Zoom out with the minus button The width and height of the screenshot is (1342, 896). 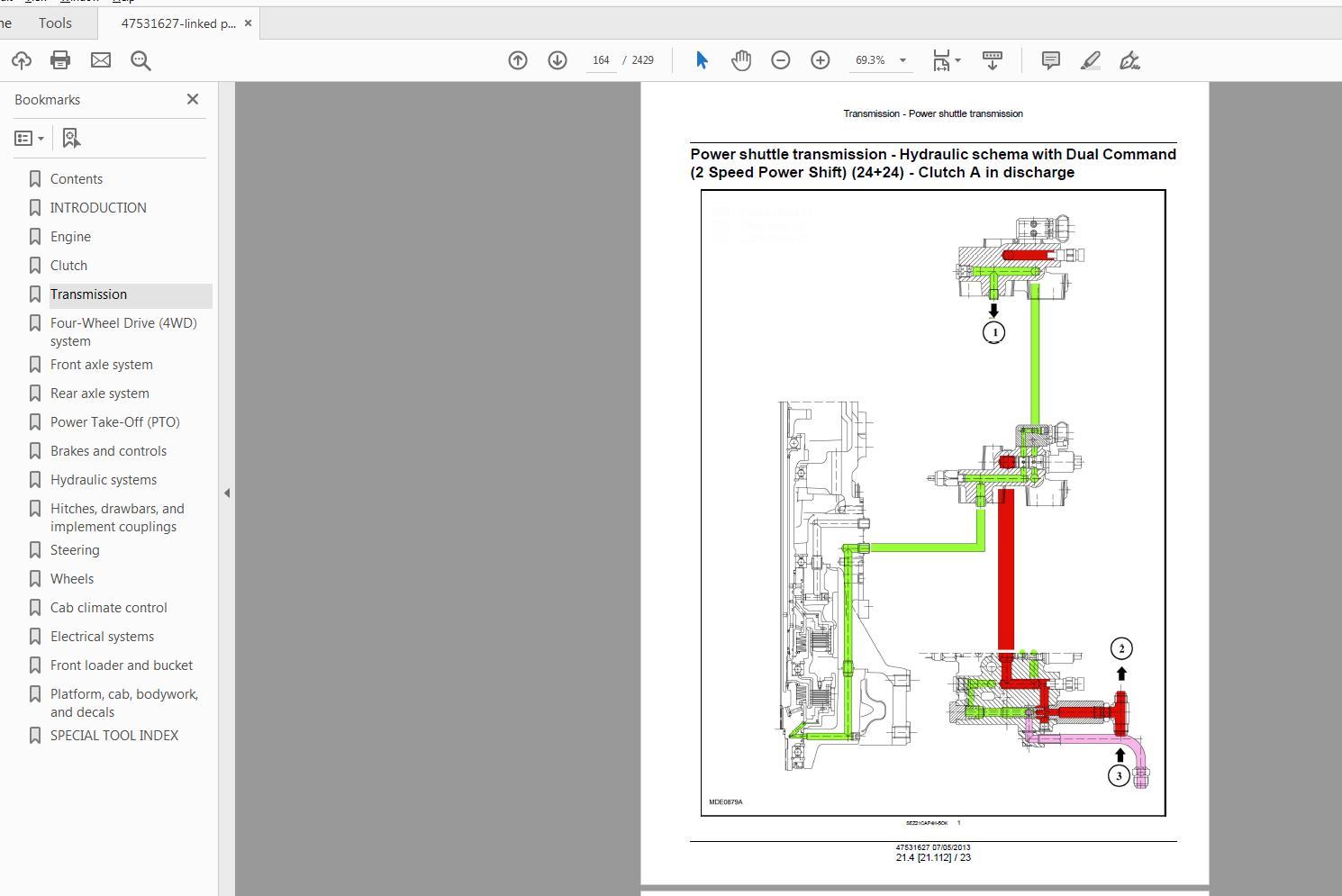point(781,60)
